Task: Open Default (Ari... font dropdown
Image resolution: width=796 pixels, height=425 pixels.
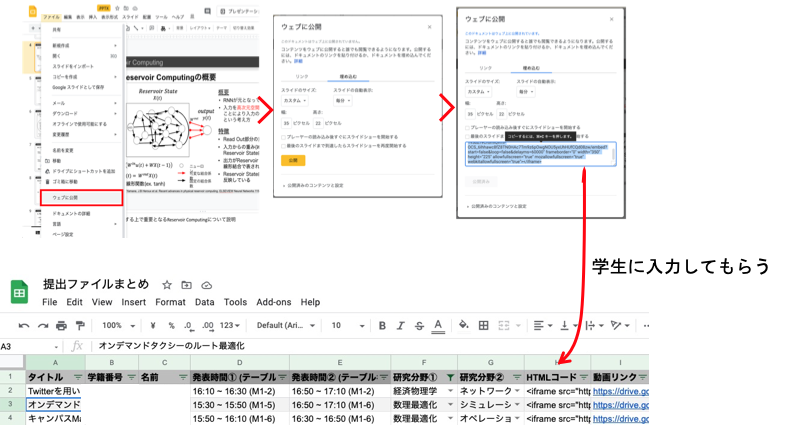Action: tap(286, 325)
